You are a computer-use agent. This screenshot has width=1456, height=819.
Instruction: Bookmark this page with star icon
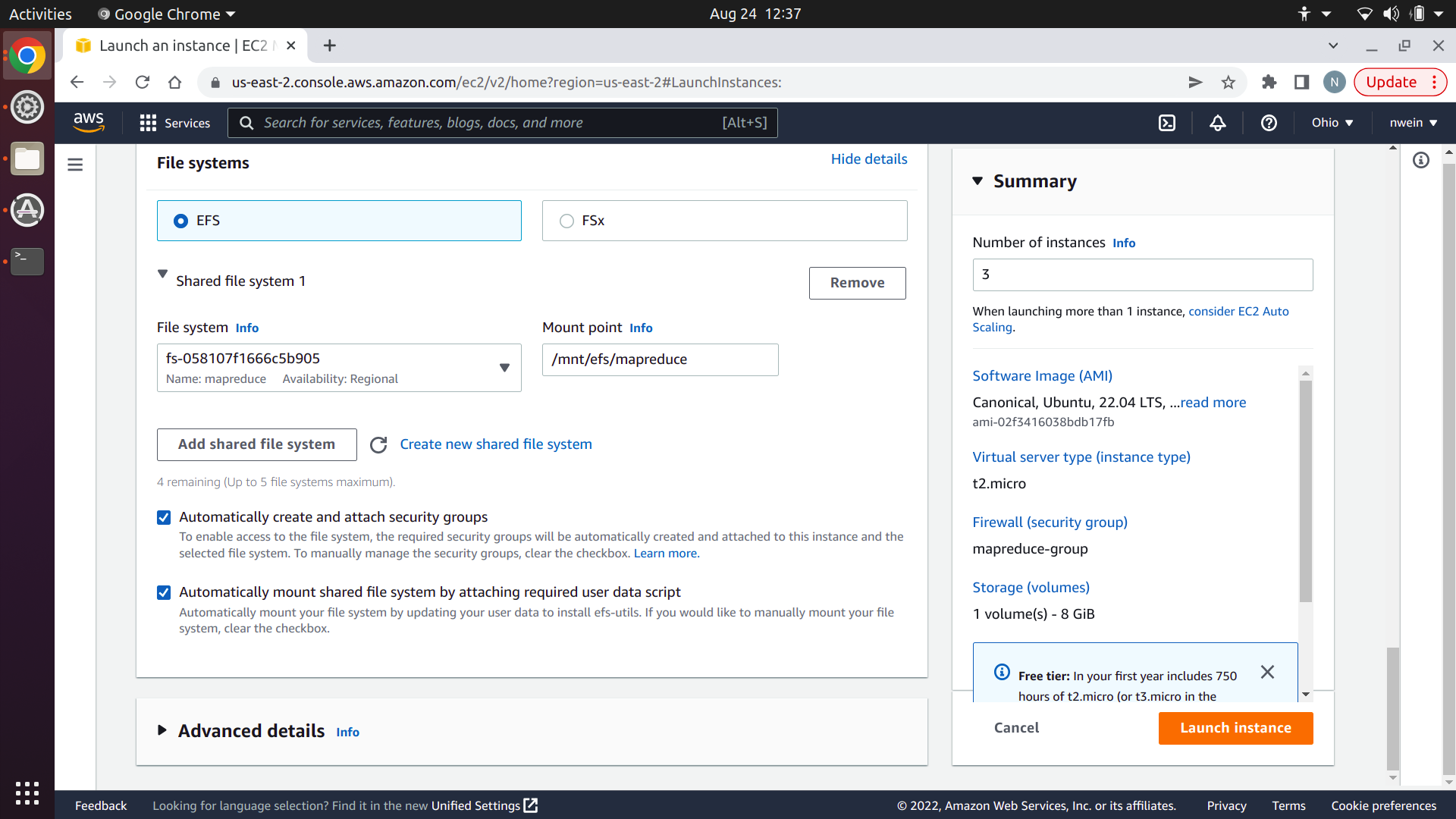[1228, 83]
